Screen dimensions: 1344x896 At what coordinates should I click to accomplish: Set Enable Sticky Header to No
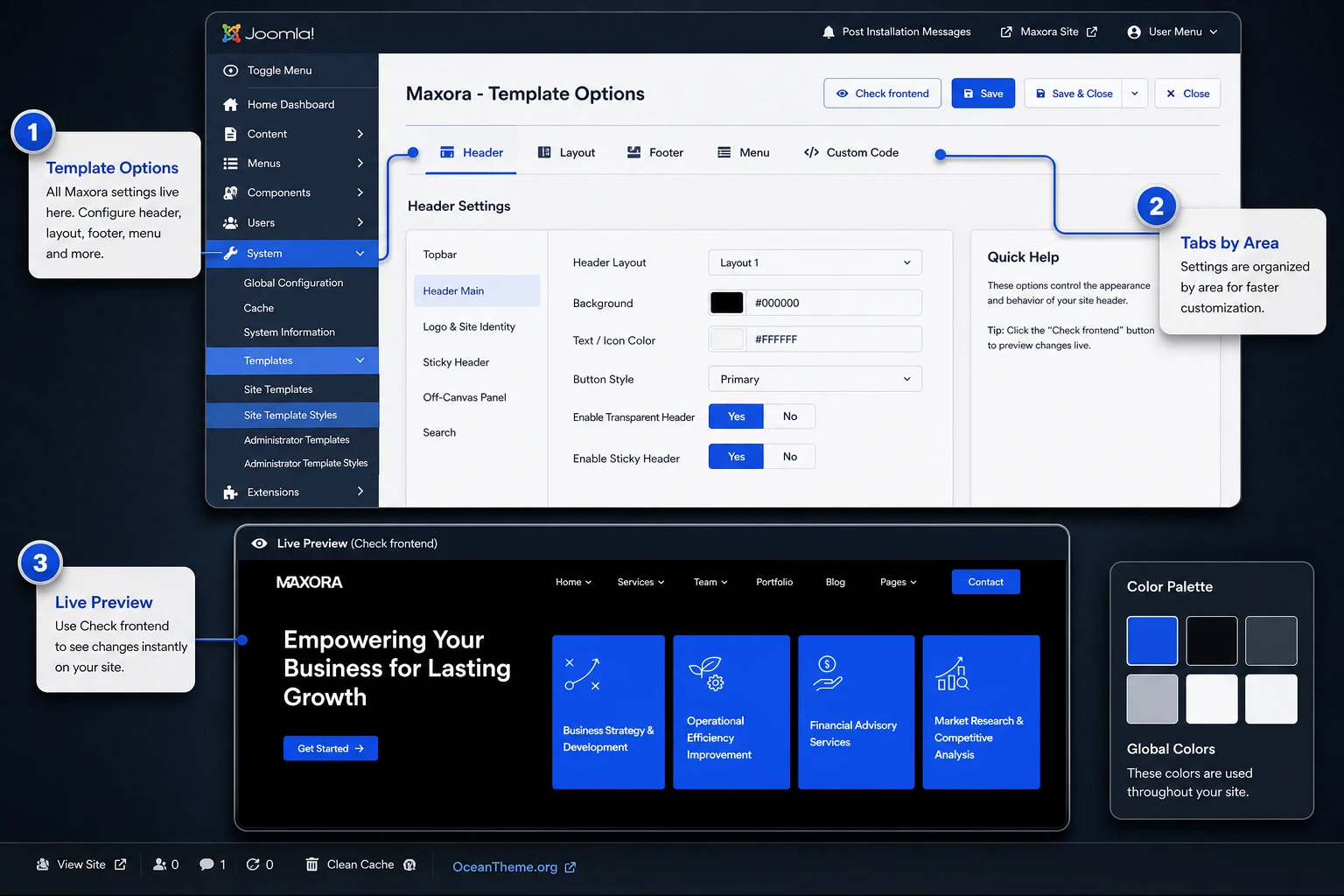pyautogui.click(x=789, y=457)
